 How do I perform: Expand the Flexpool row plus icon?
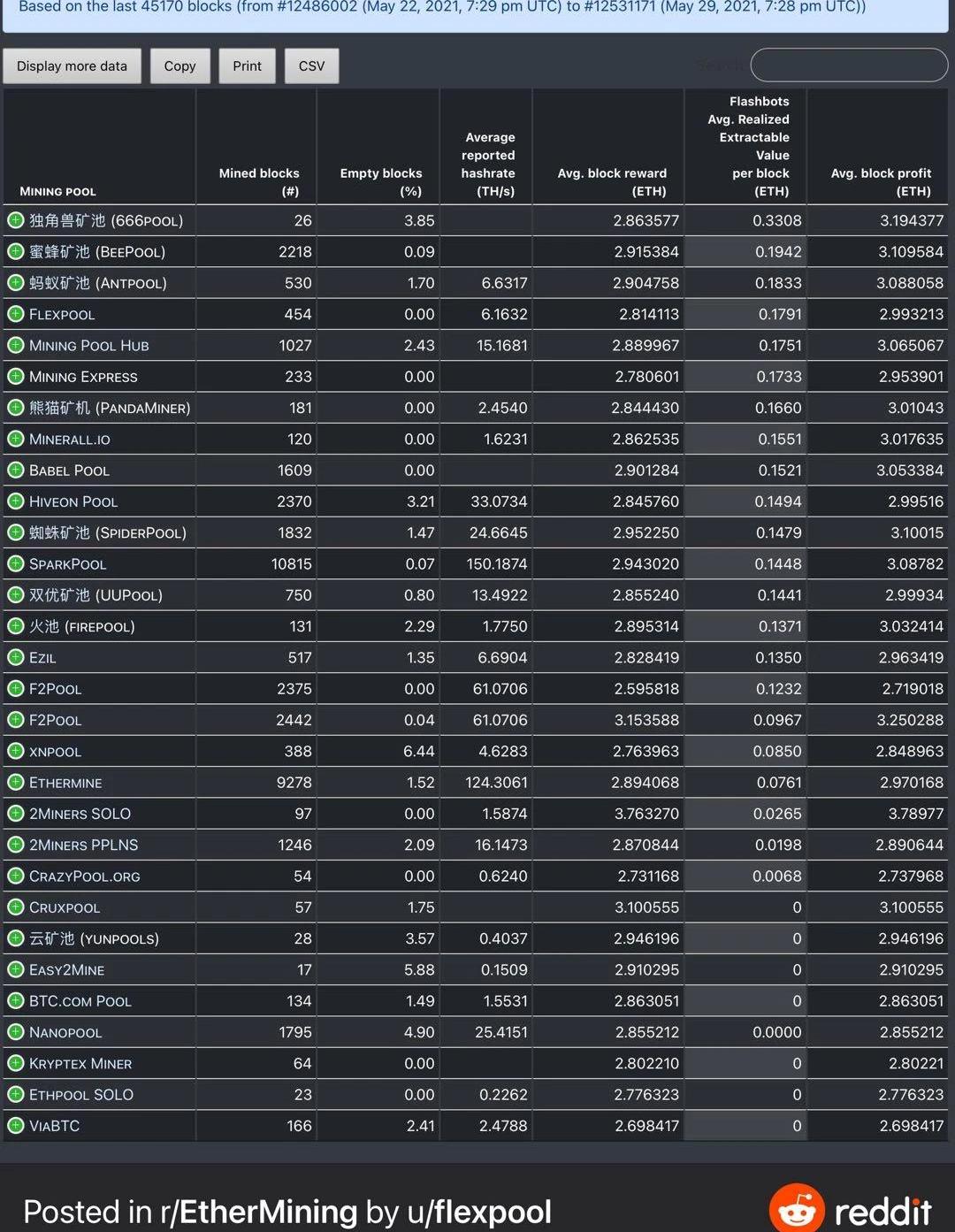[16, 314]
